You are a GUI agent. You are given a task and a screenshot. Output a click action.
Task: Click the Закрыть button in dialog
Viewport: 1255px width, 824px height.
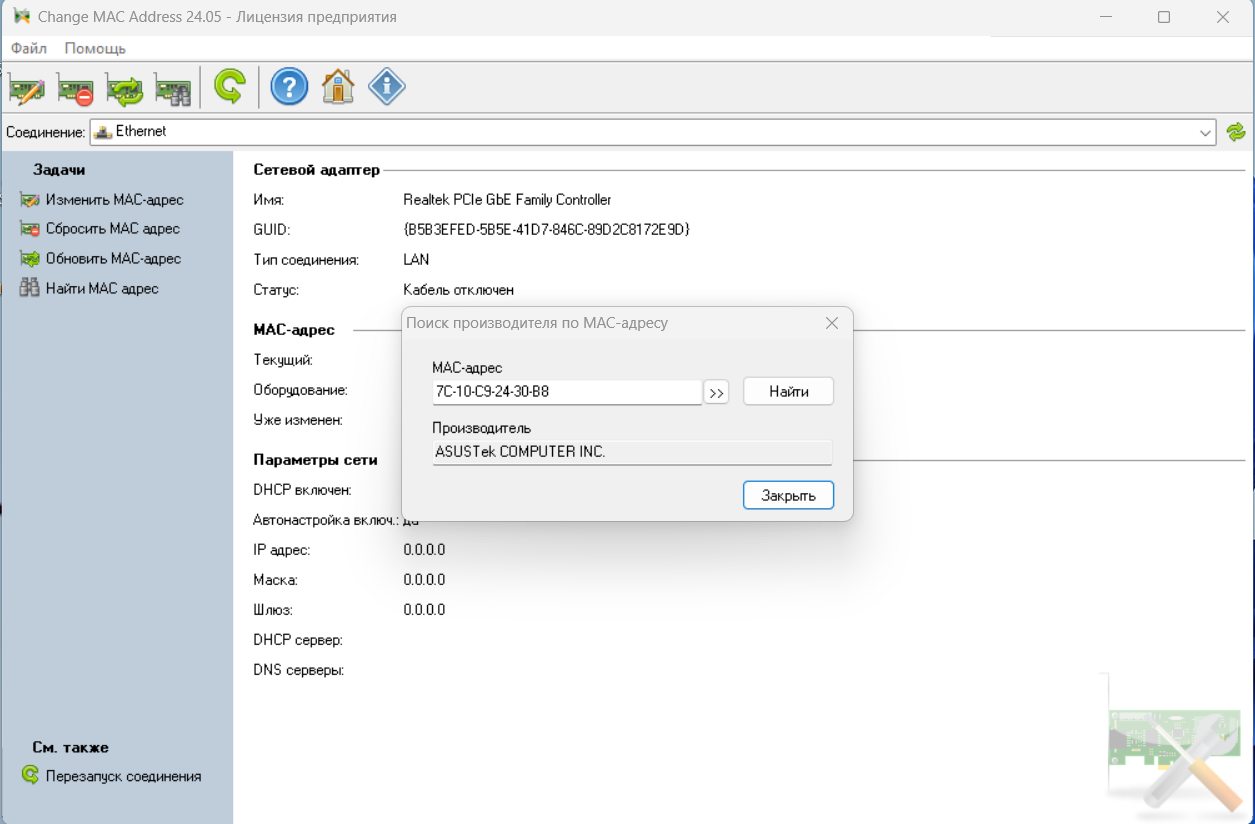(x=788, y=495)
